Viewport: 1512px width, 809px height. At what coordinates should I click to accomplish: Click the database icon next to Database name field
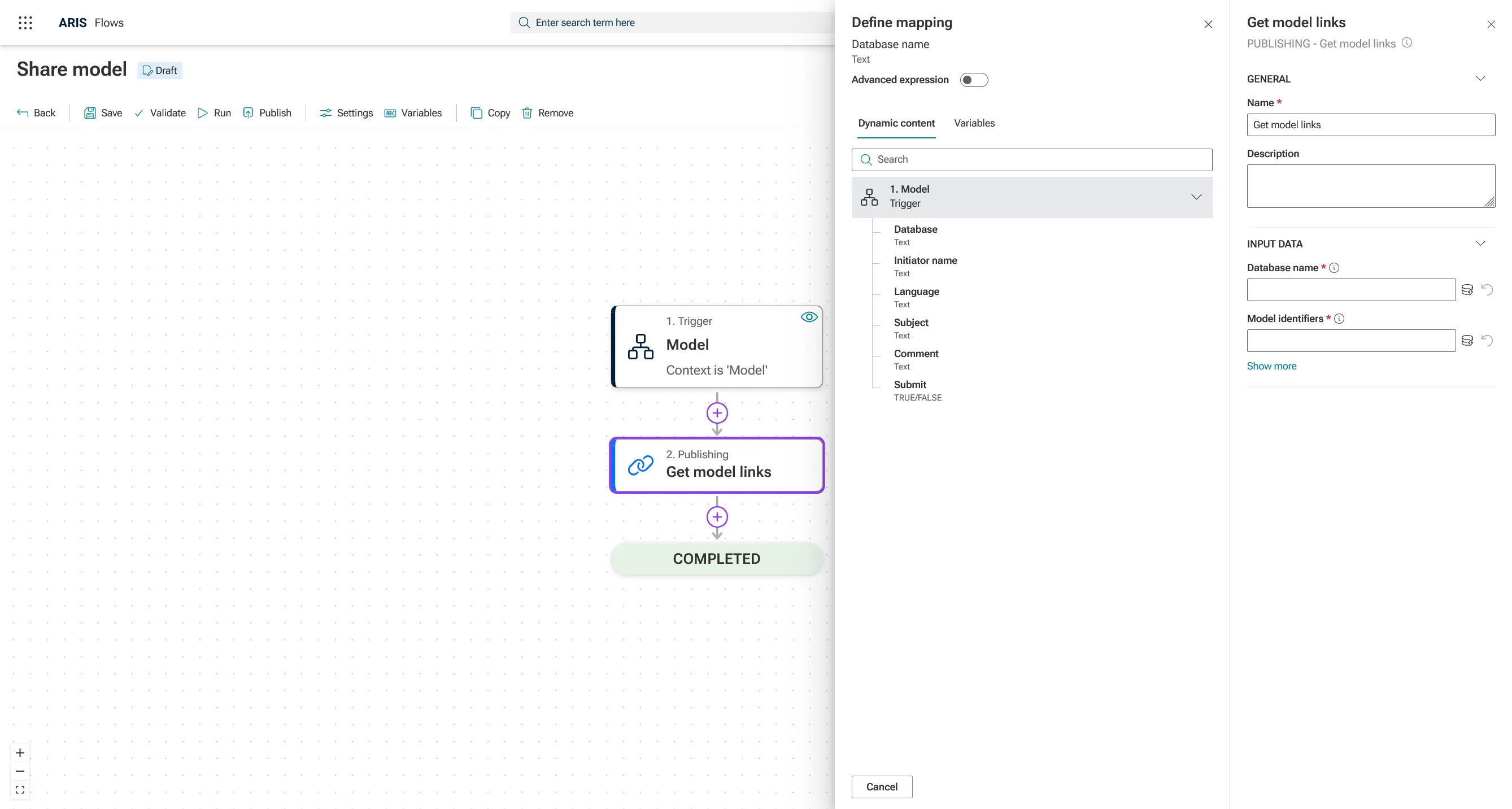1467,289
